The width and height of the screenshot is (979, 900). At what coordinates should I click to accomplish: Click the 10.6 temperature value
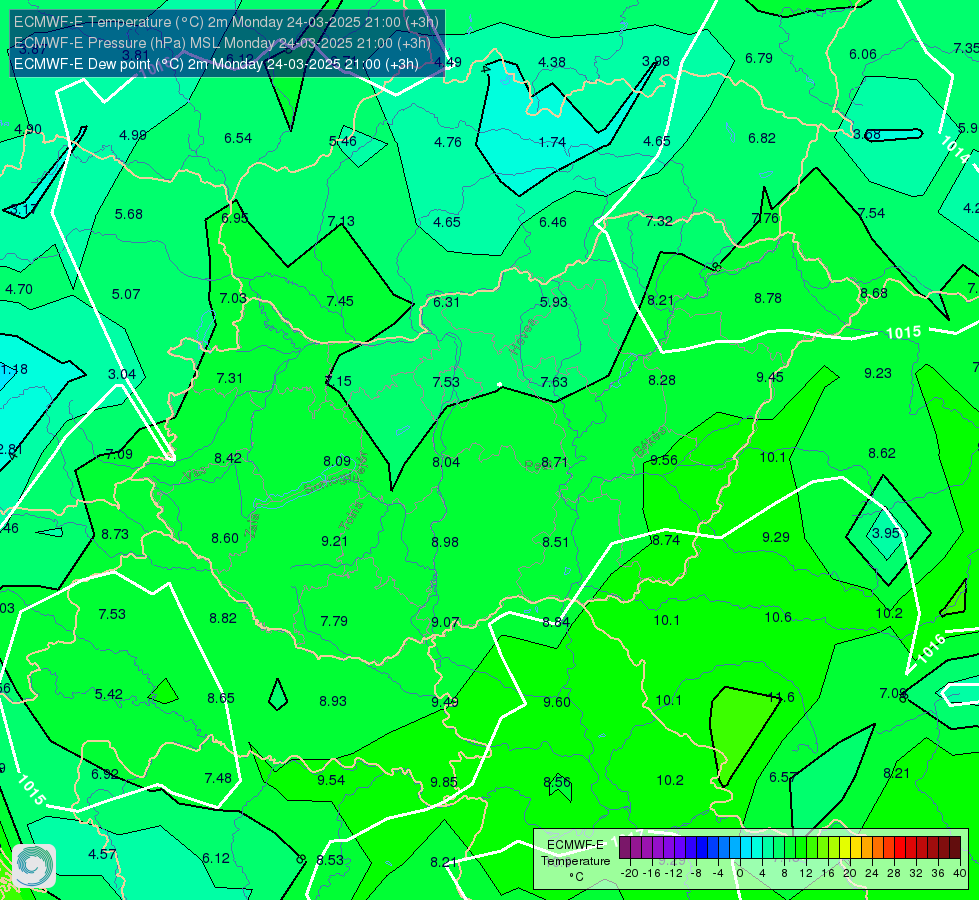click(778, 617)
